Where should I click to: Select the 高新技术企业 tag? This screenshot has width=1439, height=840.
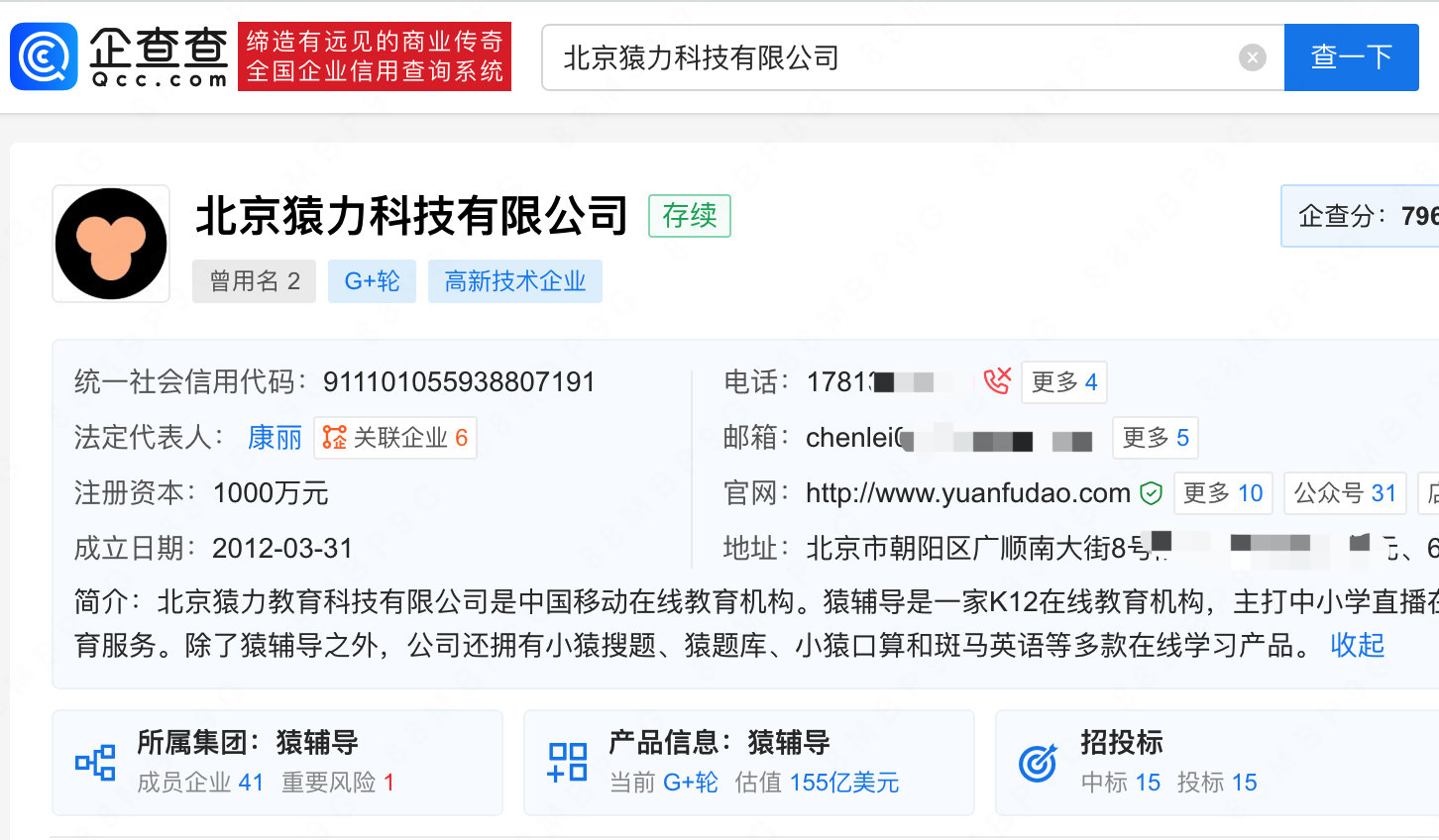pyautogui.click(x=515, y=281)
